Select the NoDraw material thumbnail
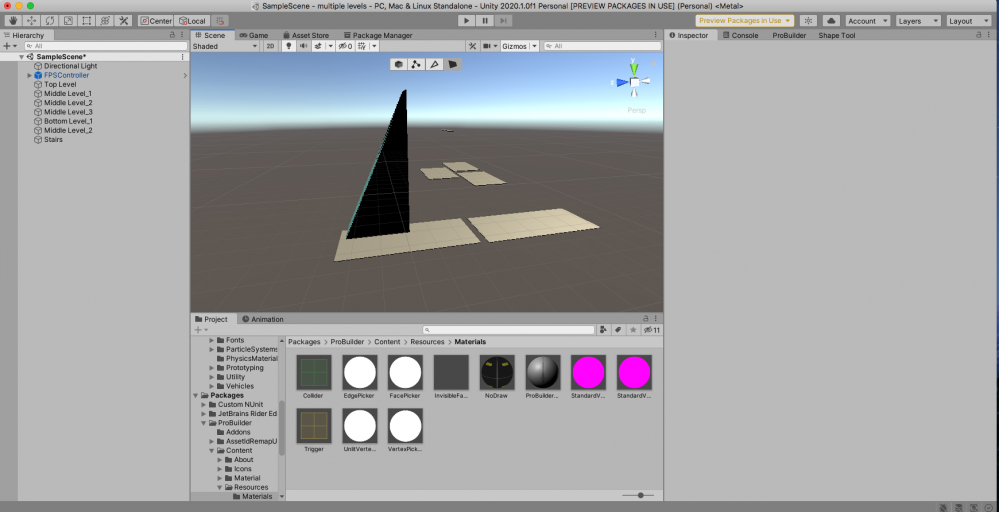This screenshot has width=999, height=512. (497, 373)
